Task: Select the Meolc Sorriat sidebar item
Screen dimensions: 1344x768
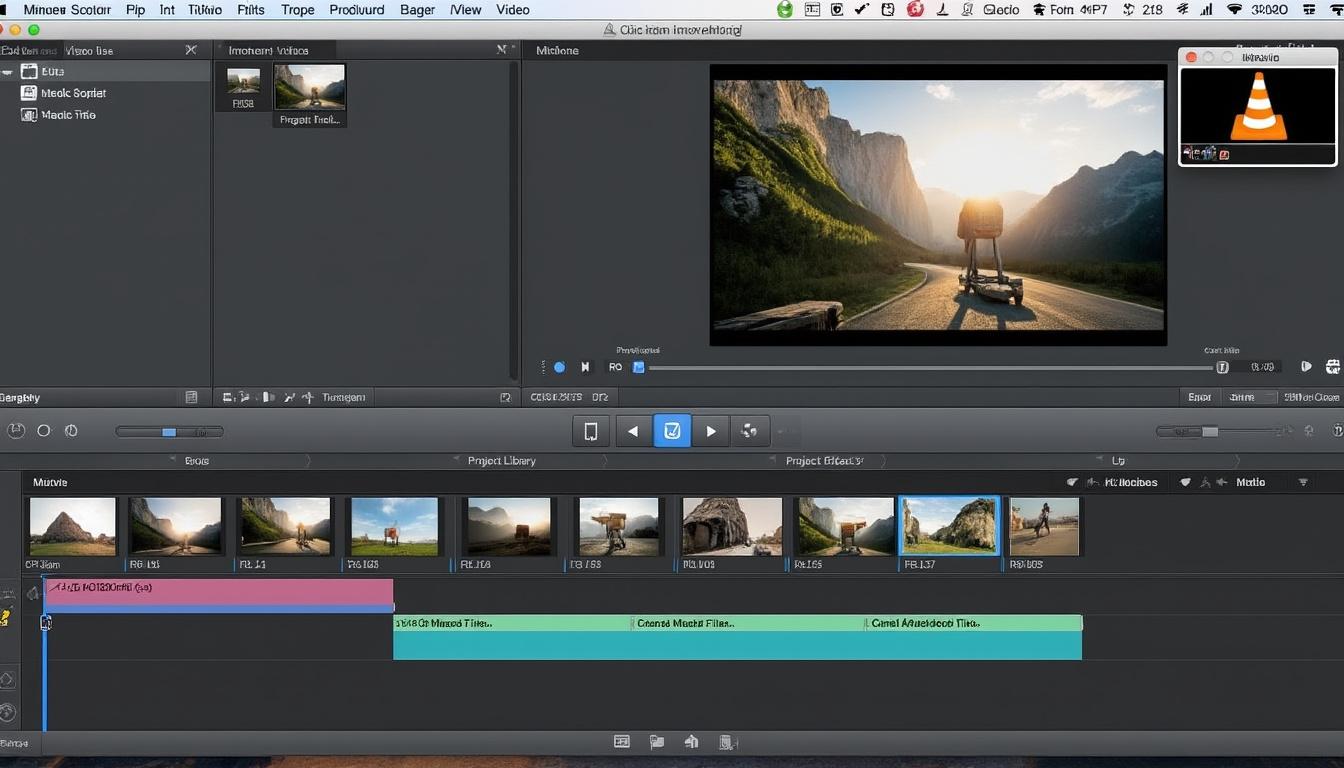Action: (73, 93)
